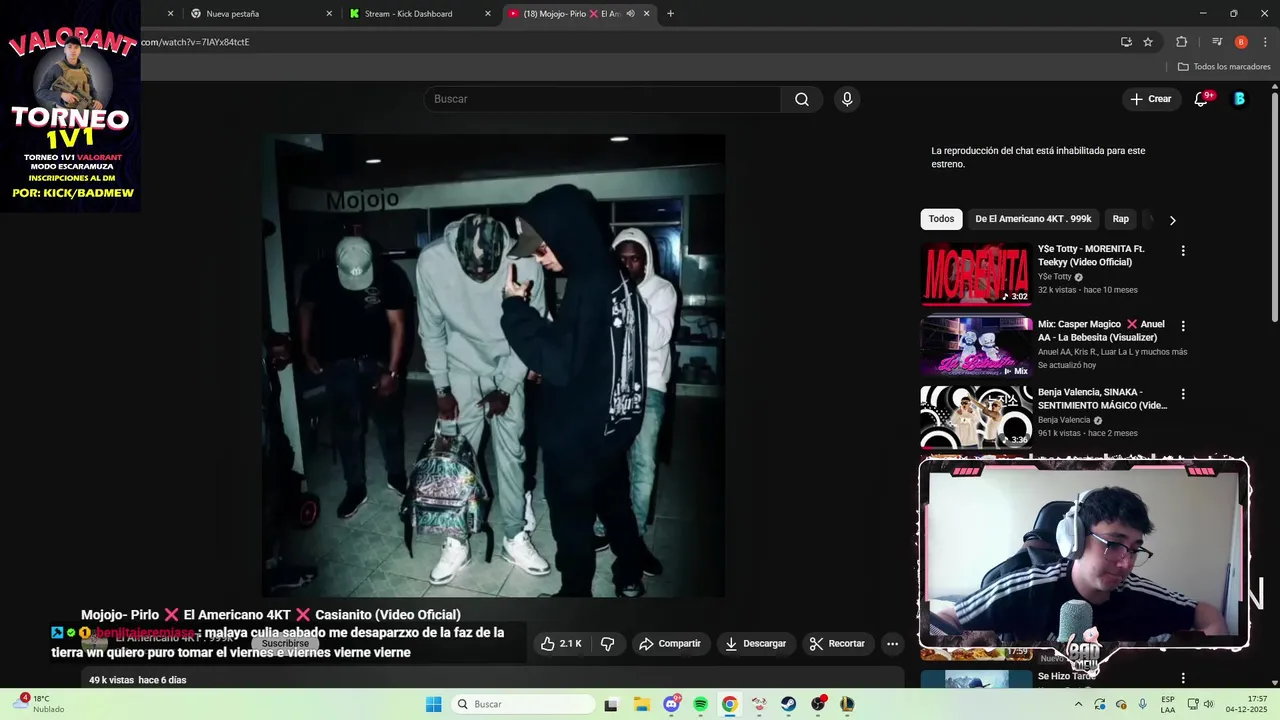
Task: Open Discord from the taskbar
Action: (671, 704)
